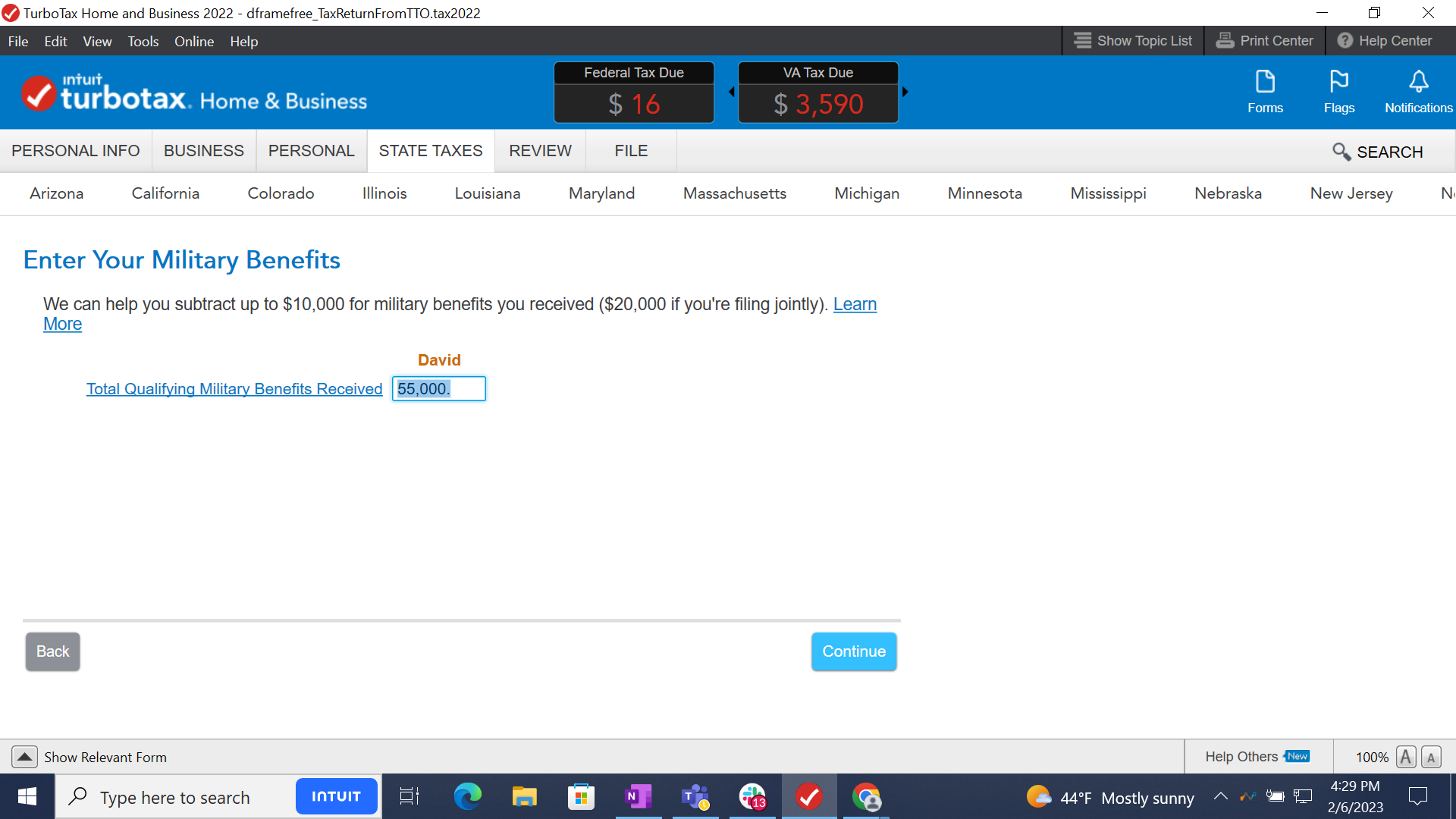
Task: Click the Back button
Action: click(52, 651)
